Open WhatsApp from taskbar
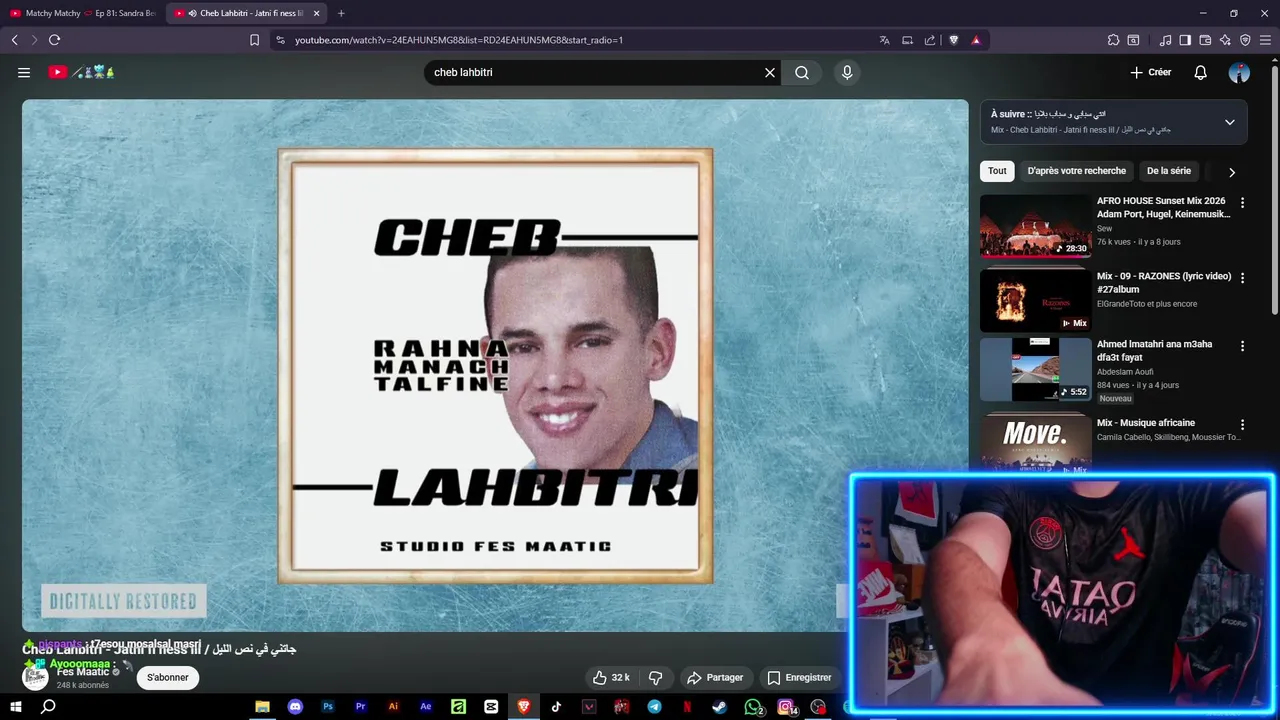 (x=753, y=707)
